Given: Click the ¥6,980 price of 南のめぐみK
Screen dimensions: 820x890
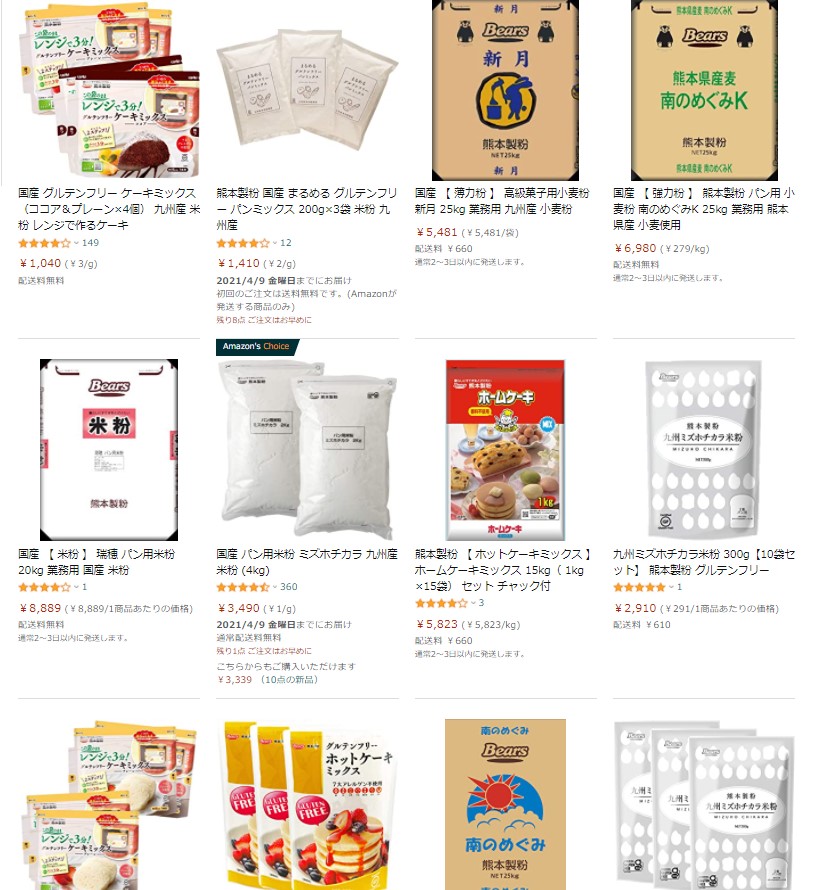Looking at the screenshot, I should click(635, 248).
